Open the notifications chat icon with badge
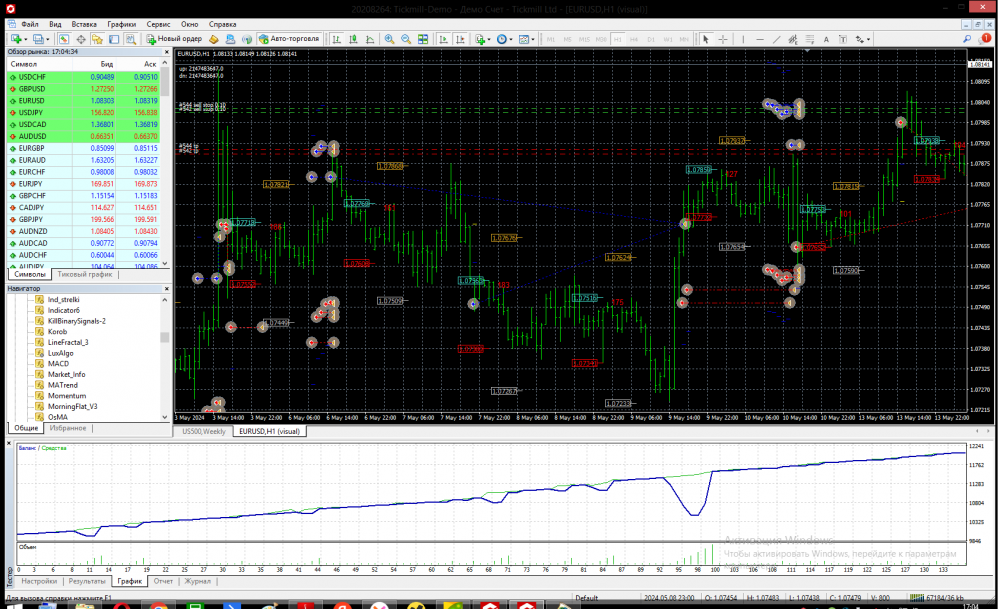The width and height of the screenshot is (1000, 609). pyautogui.click(x=985, y=38)
